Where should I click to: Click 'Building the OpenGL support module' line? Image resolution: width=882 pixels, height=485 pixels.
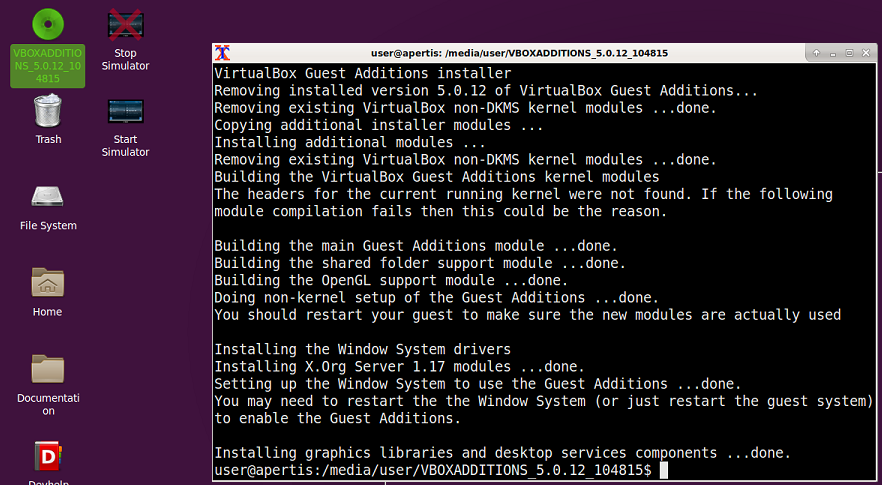point(391,280)
